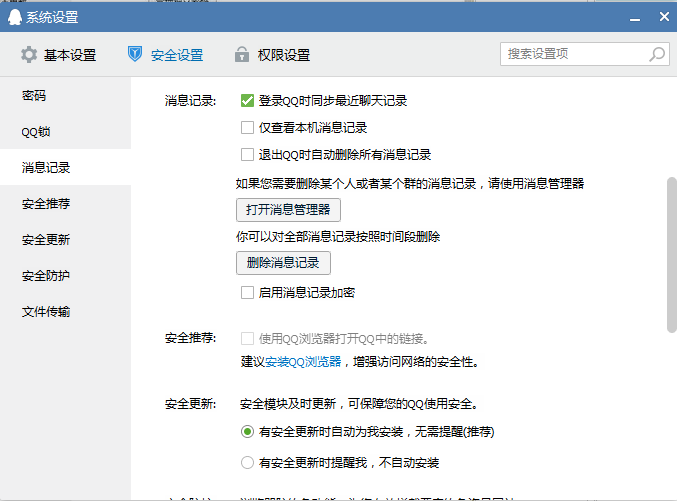Click the 搜索设置项 search field
677x501 pixels.
click(573, 54)
